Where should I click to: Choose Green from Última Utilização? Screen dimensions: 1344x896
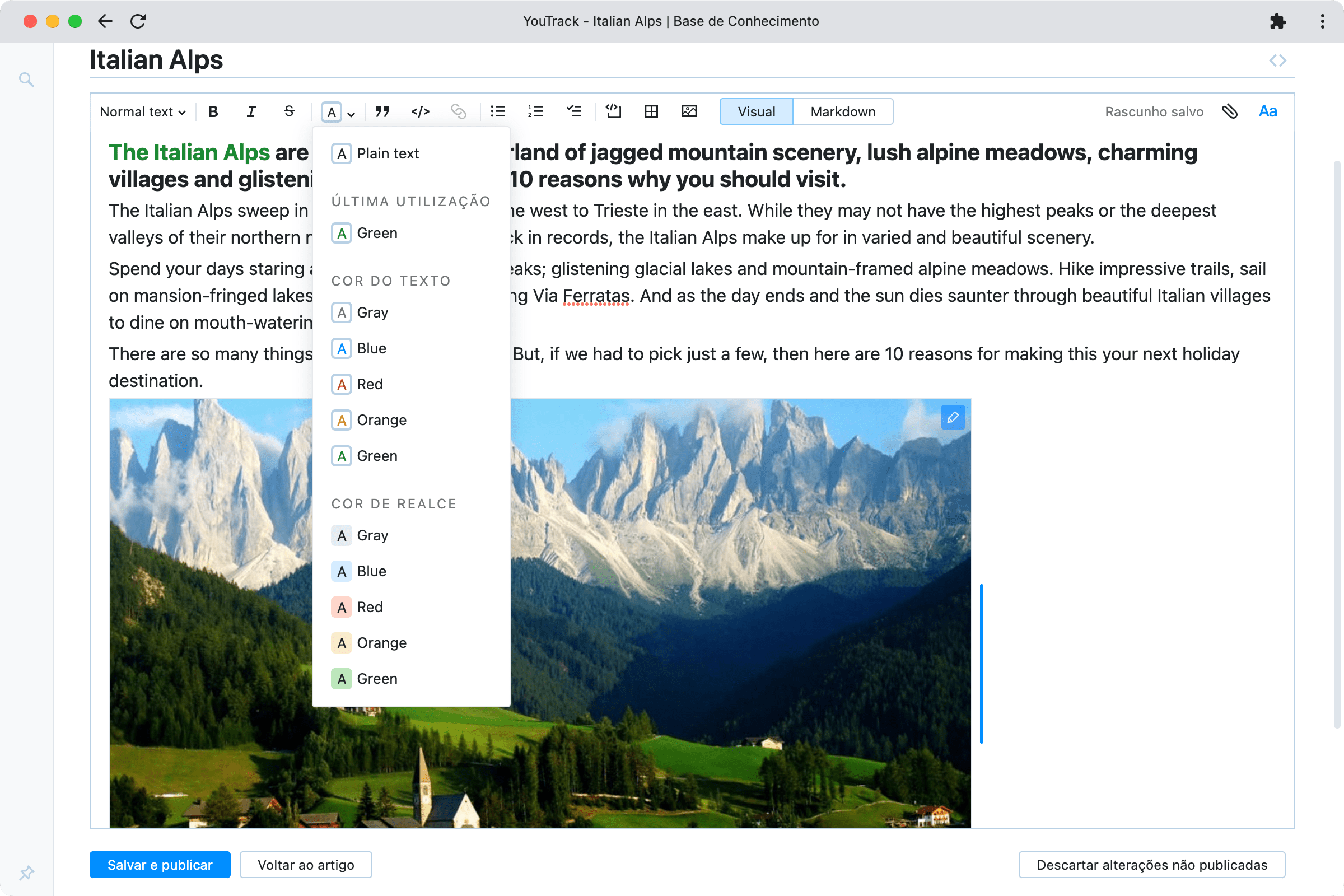pyautogui.click(x=376, y=232)
